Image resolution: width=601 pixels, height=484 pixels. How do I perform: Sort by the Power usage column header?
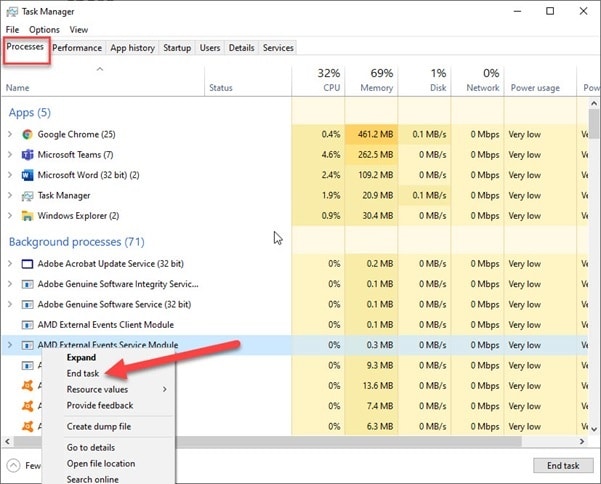pos(540,81)
